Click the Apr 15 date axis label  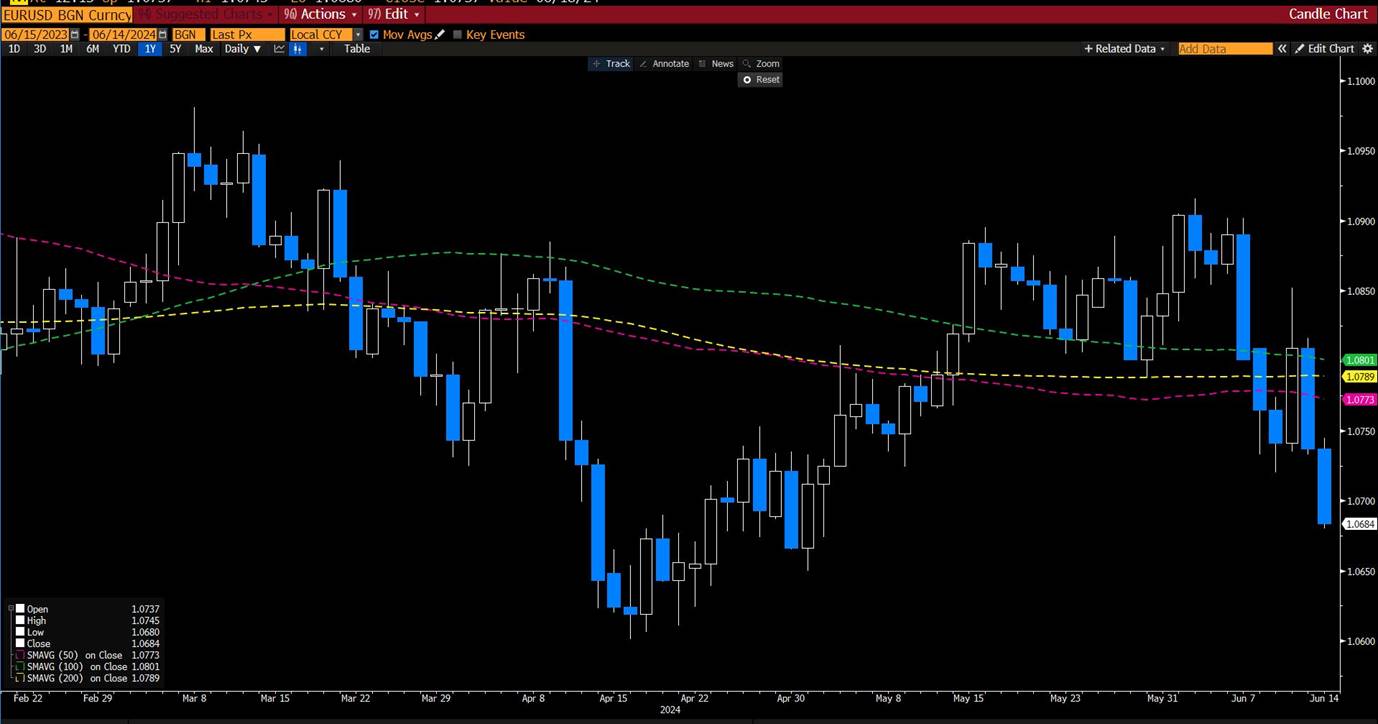tap(614, 698)
